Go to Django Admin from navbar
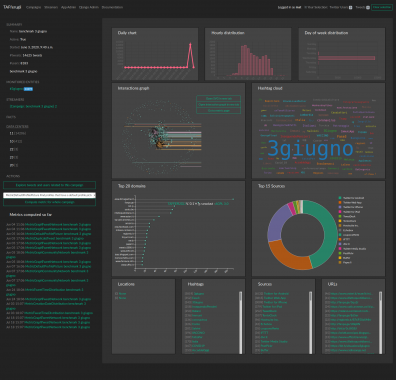The width and height of the screenshot is (396, 380). pyautogui.click(x=89, y=7)
